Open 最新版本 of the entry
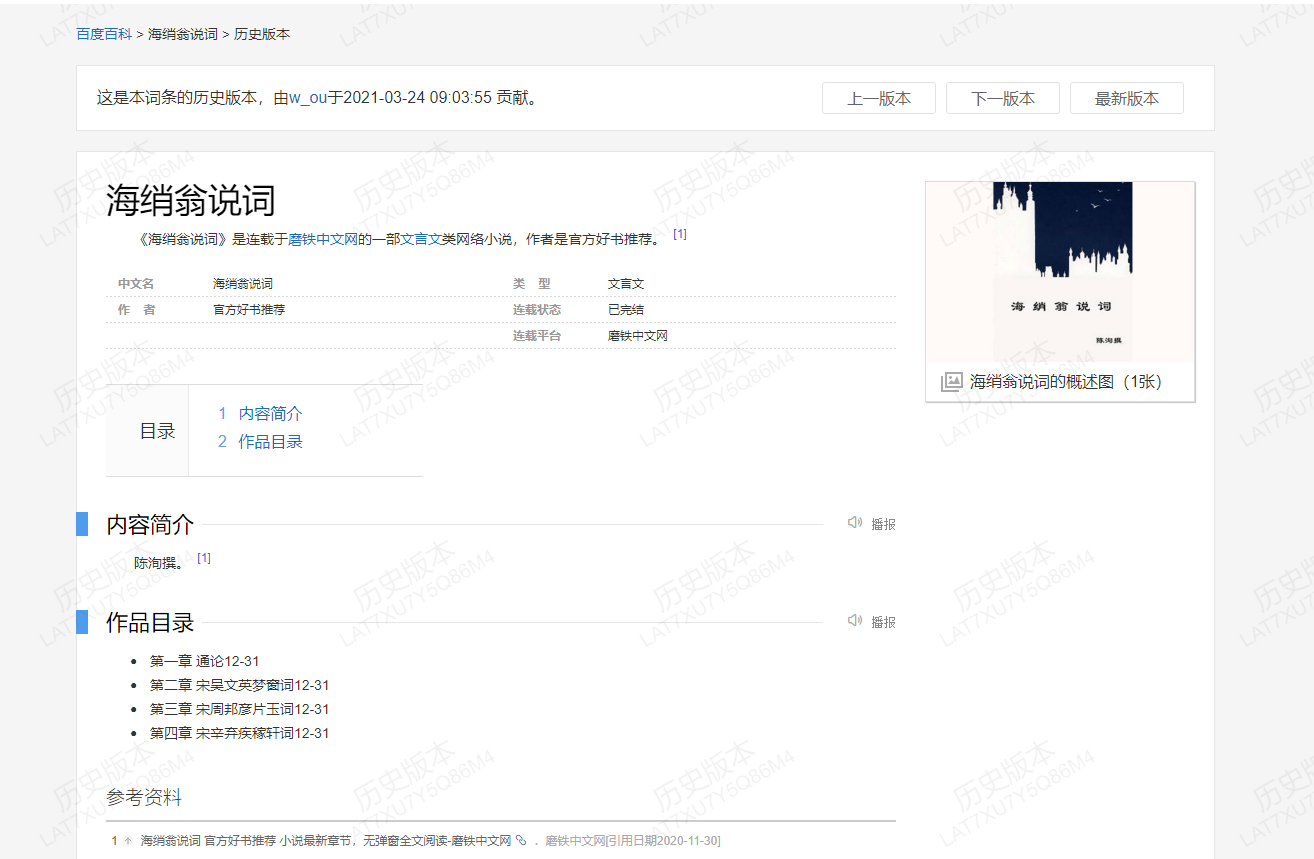The image size is (1314, 859). [x=1127, y=98]
